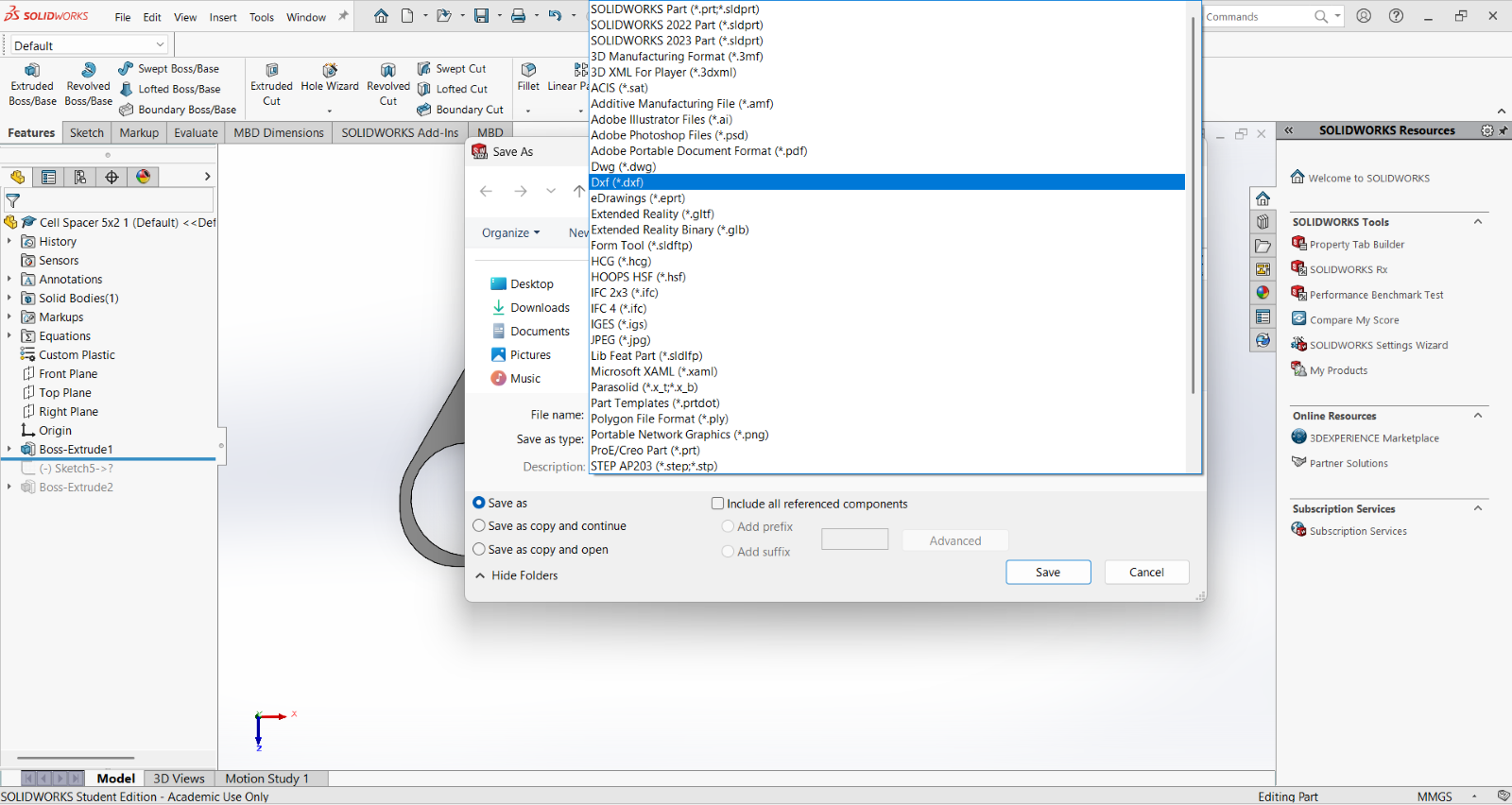Screen dimensions: 1512x805
Task: Click the Save icon in the top toolbar
Action: pos(481,16)
